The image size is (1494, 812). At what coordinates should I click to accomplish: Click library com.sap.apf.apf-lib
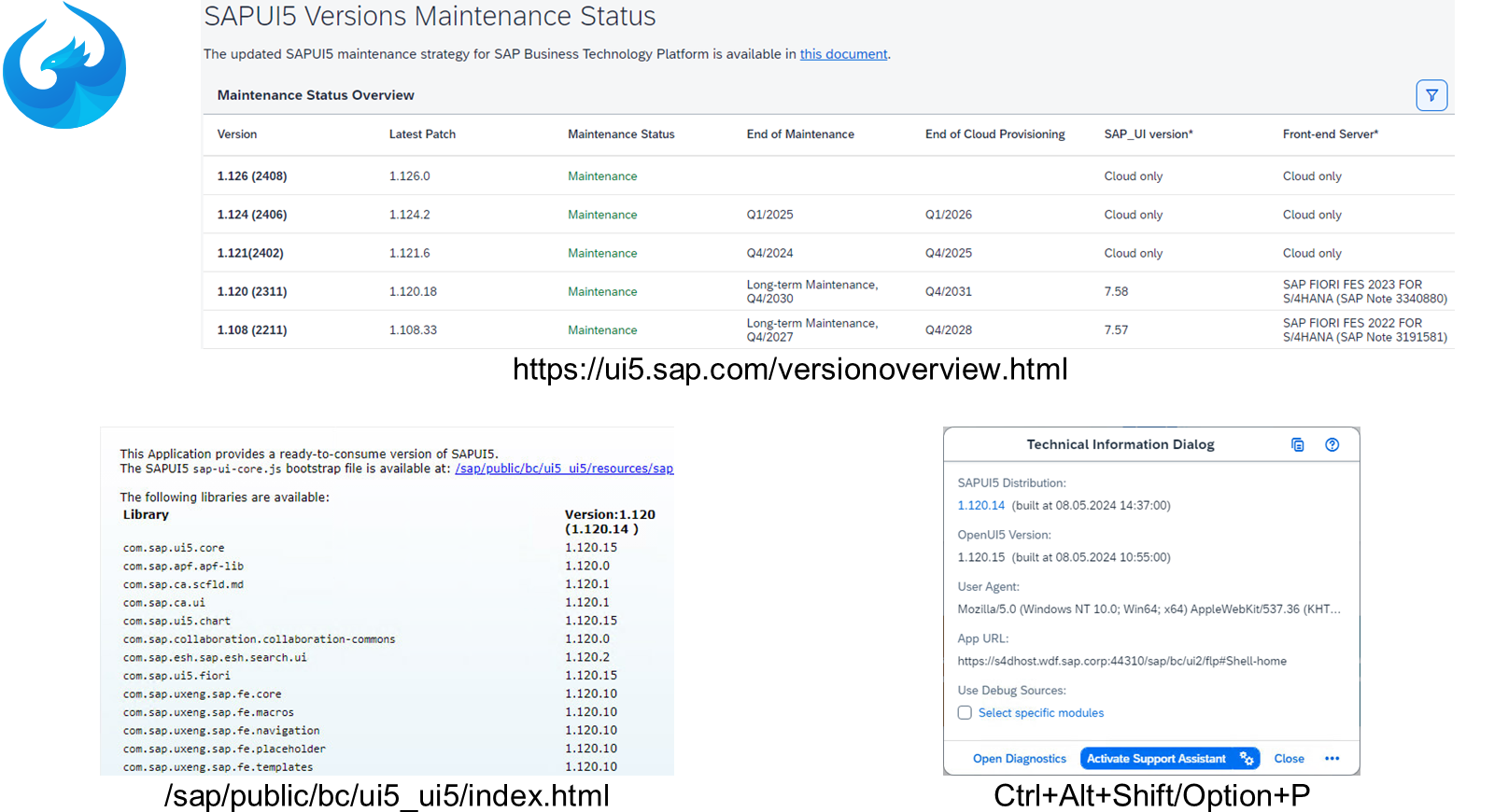coord(183,567)
